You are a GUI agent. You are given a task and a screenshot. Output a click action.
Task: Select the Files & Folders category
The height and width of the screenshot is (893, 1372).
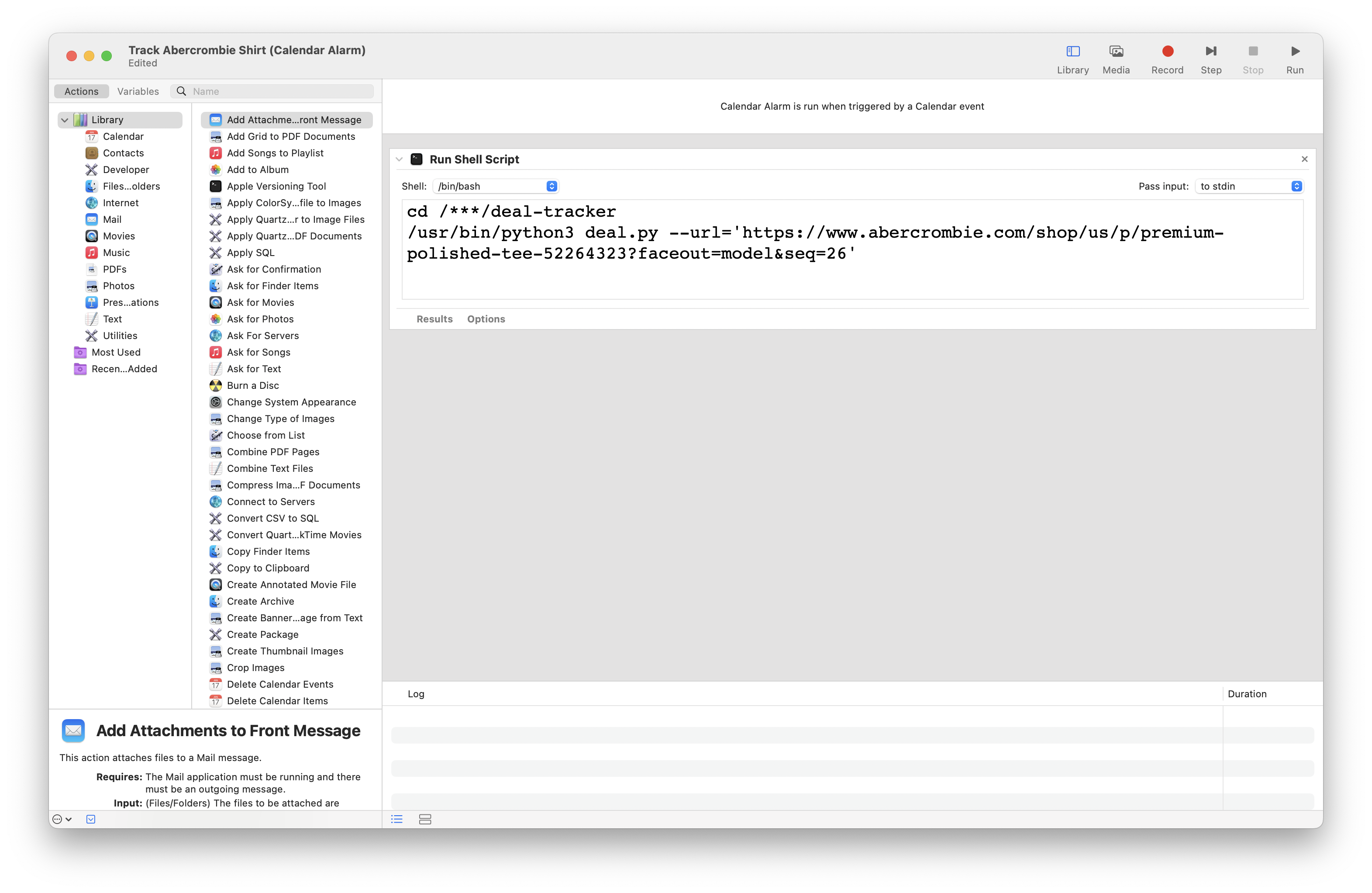click(131, 186)
